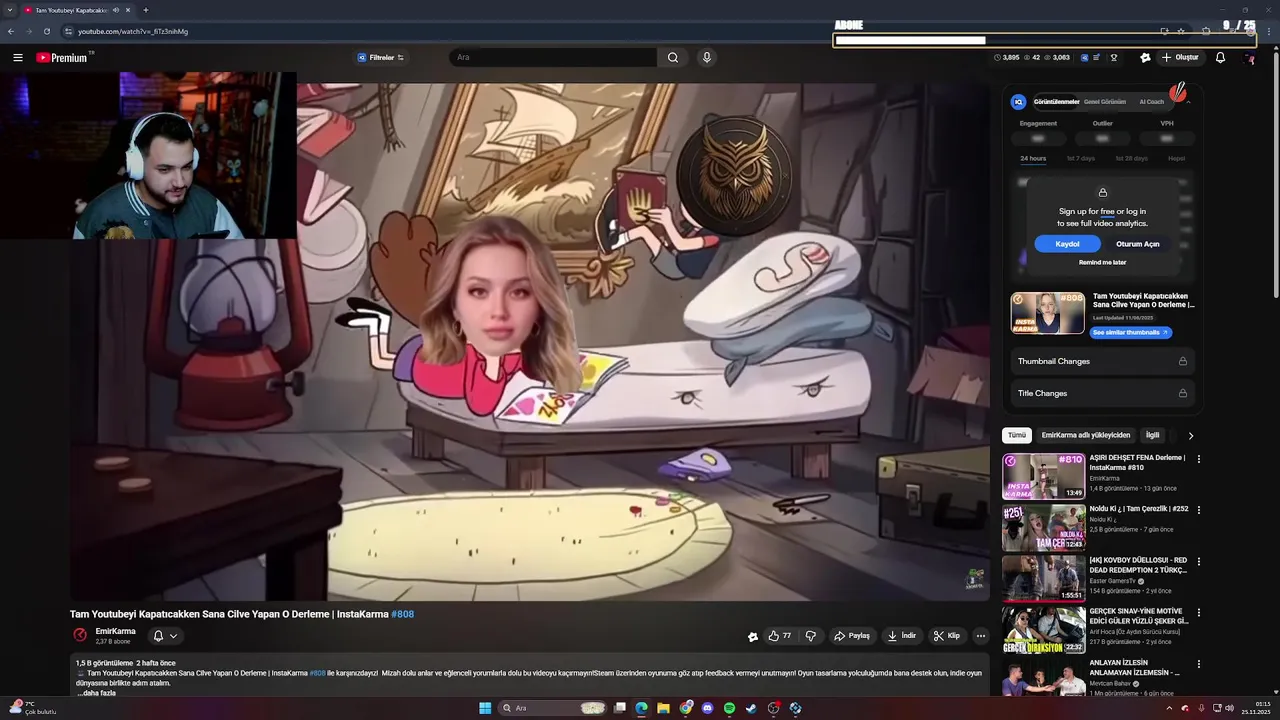Share the video via Paylaş
Viewport: 1280px width, 720px height.
(852, 636)
